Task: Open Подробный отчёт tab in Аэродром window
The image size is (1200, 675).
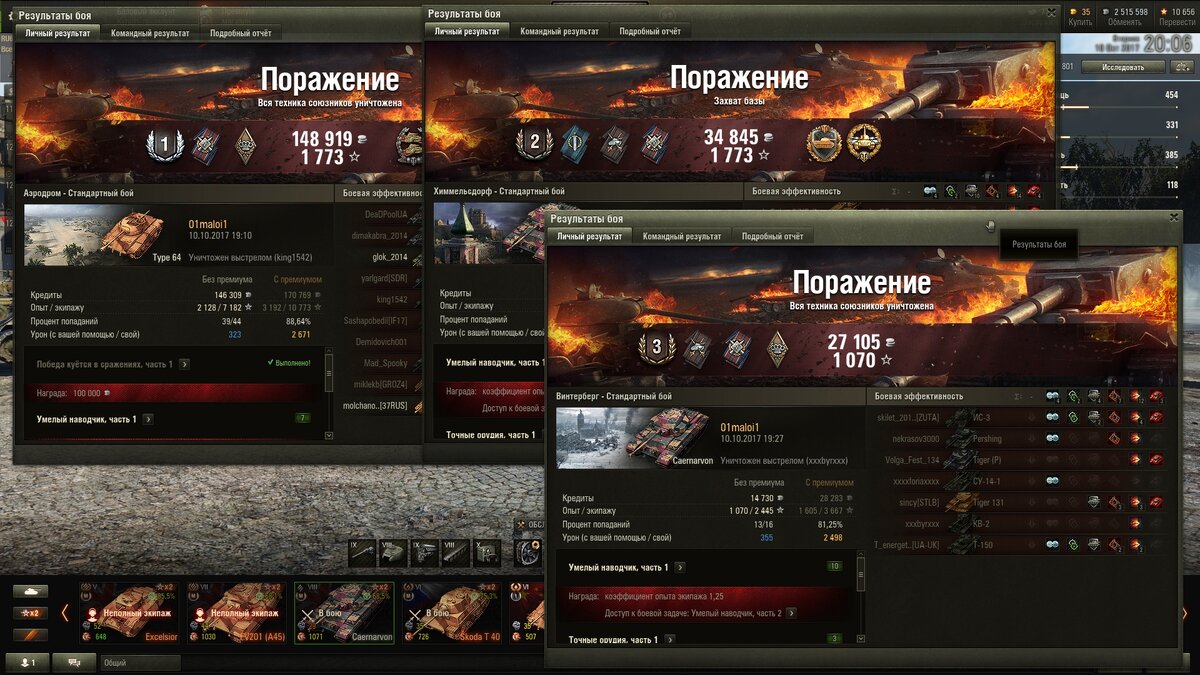Action: pos(241,33)
